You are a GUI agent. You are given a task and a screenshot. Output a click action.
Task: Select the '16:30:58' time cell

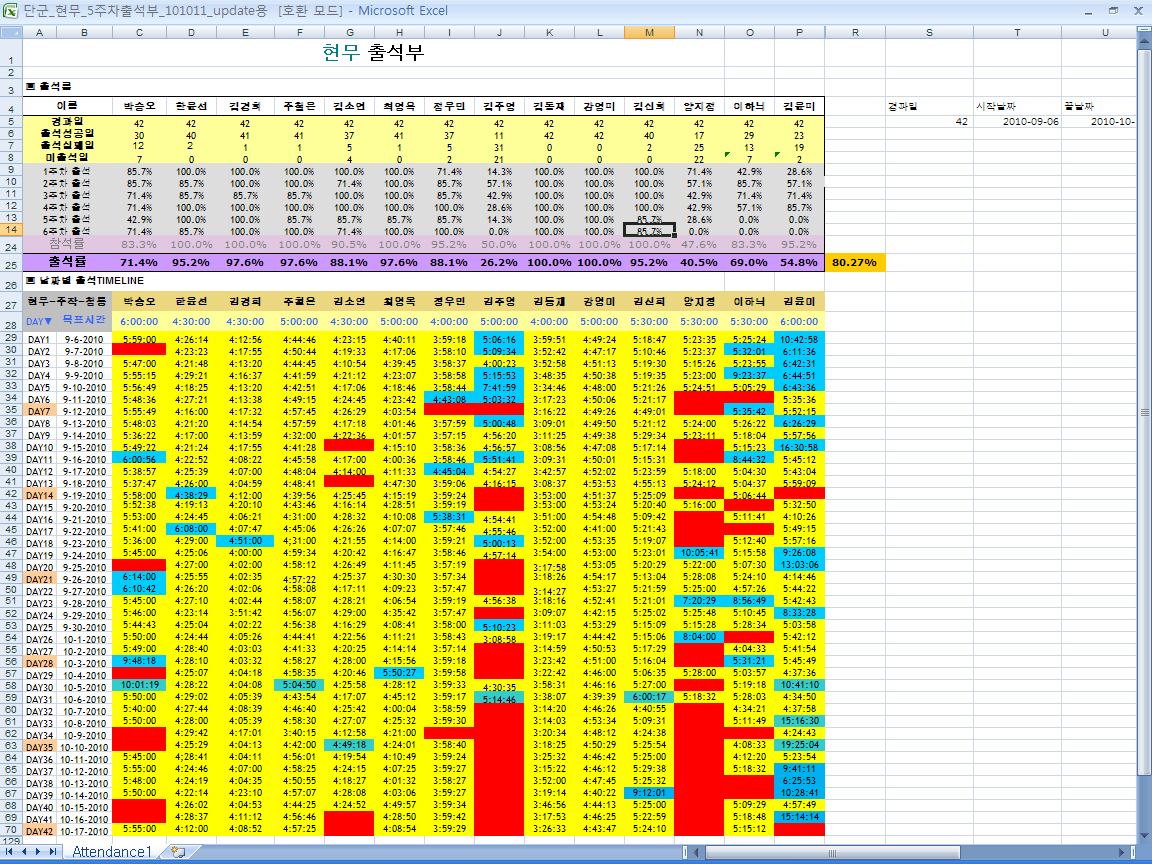click(799, 447)
